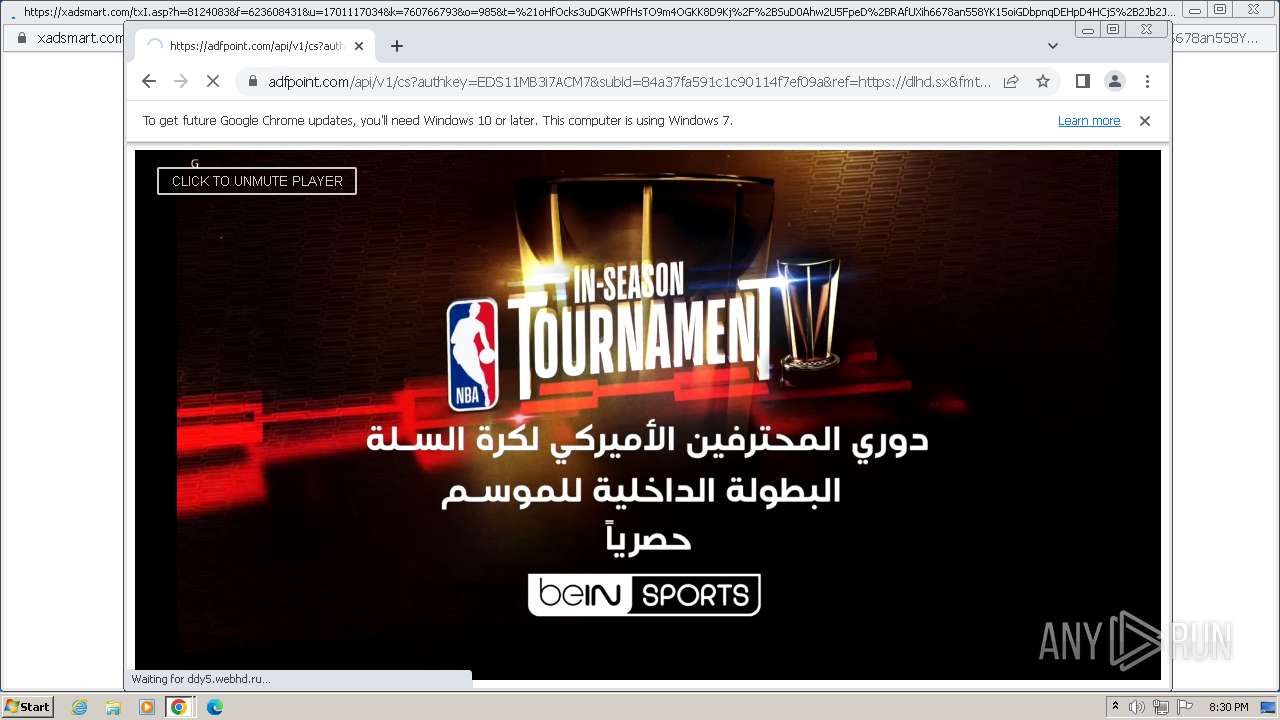Image resolution: width=1280 pixels, height=720 pixels.
Task: Open the Chrome side panel
Action: pos(1082,81)
